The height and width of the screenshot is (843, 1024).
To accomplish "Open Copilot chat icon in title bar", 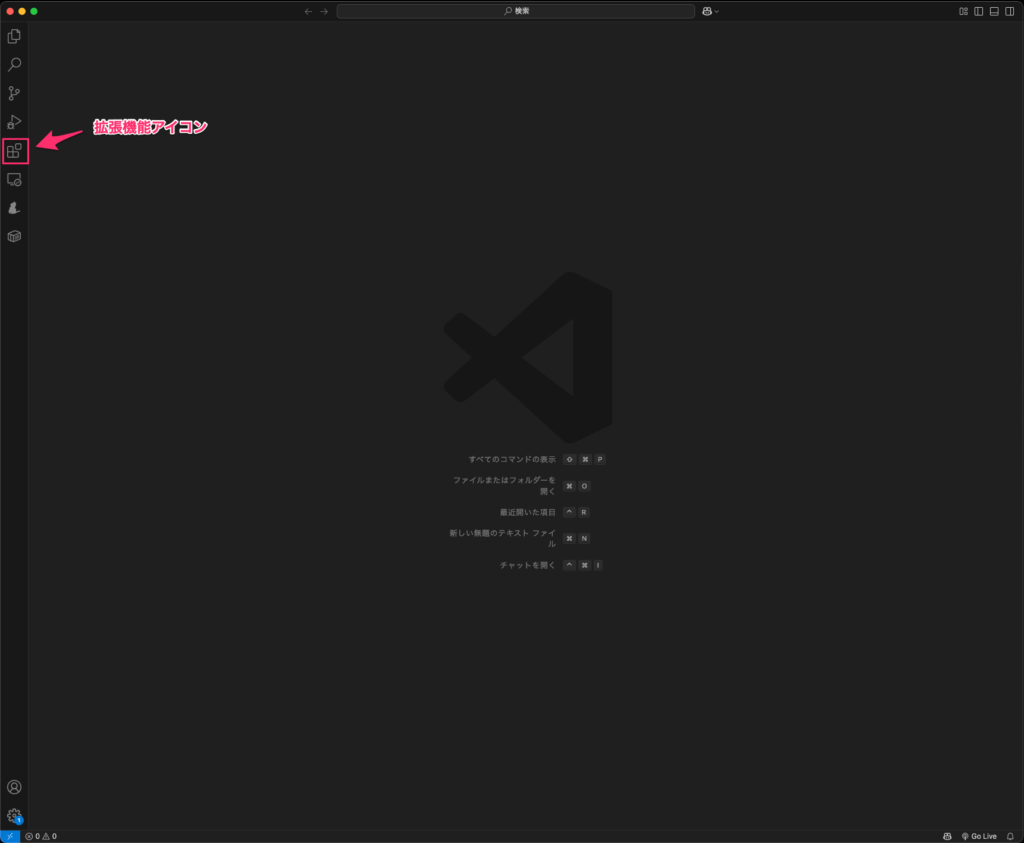I will 707,11.
